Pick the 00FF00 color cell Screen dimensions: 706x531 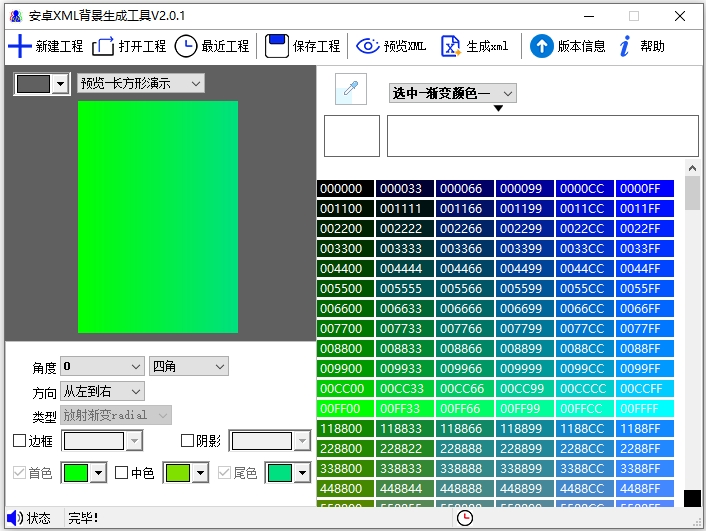tap(345, 409)
